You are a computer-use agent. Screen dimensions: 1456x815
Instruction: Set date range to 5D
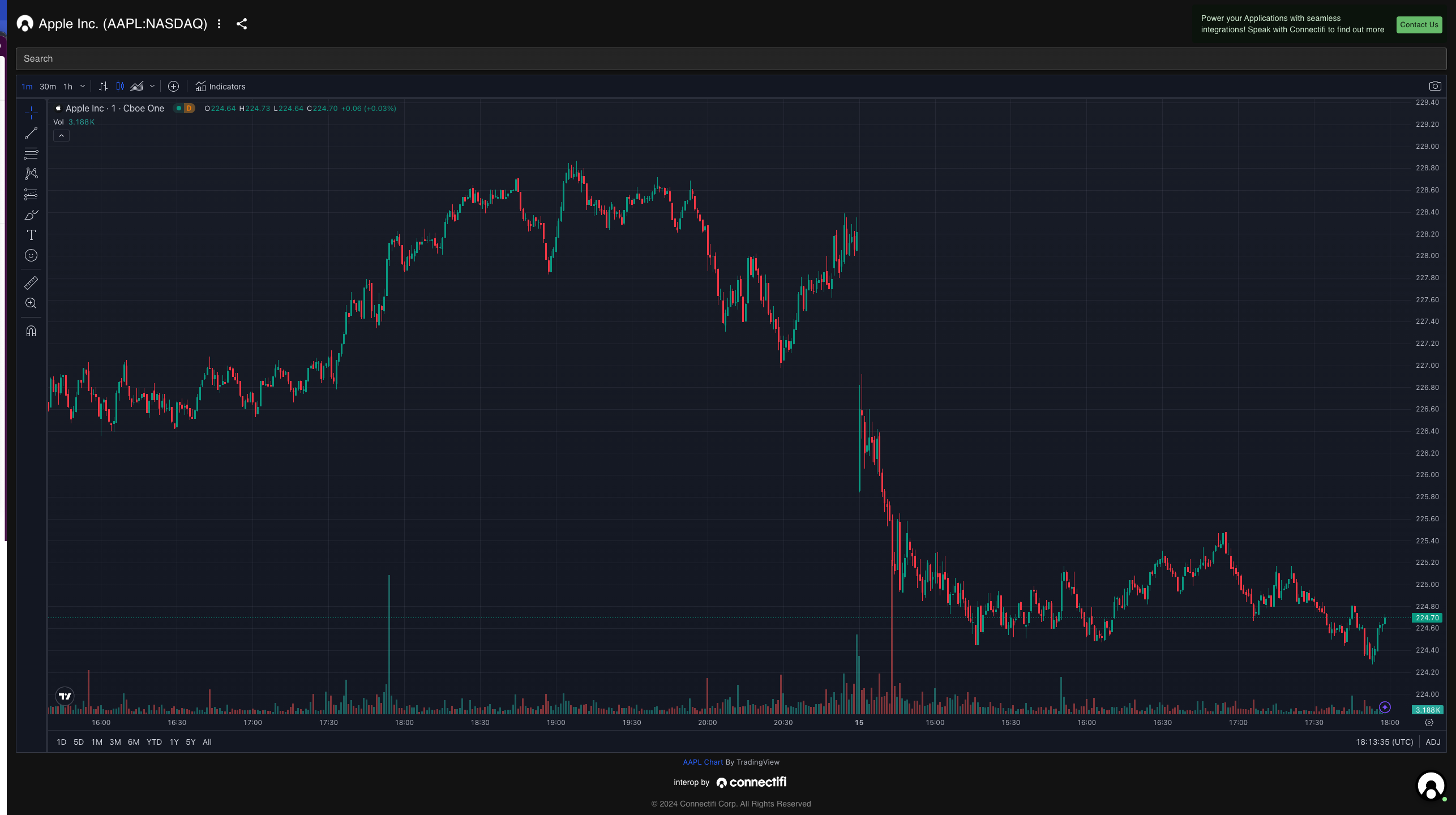click(x=79, y=742)
